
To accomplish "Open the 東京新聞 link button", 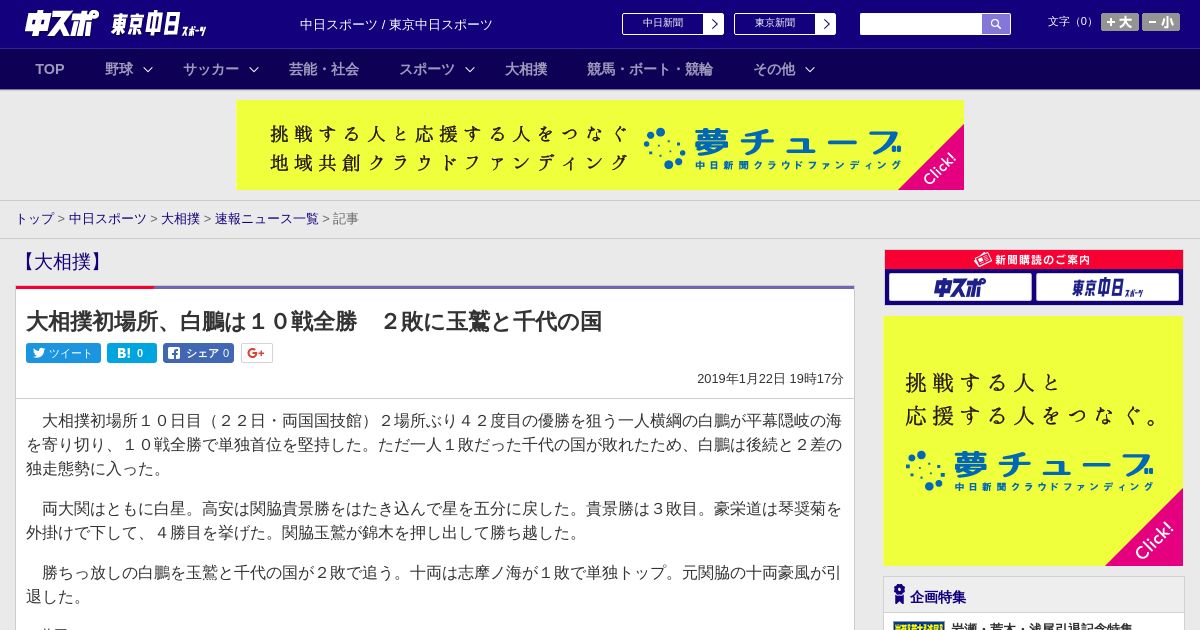I will pos(775,24).
